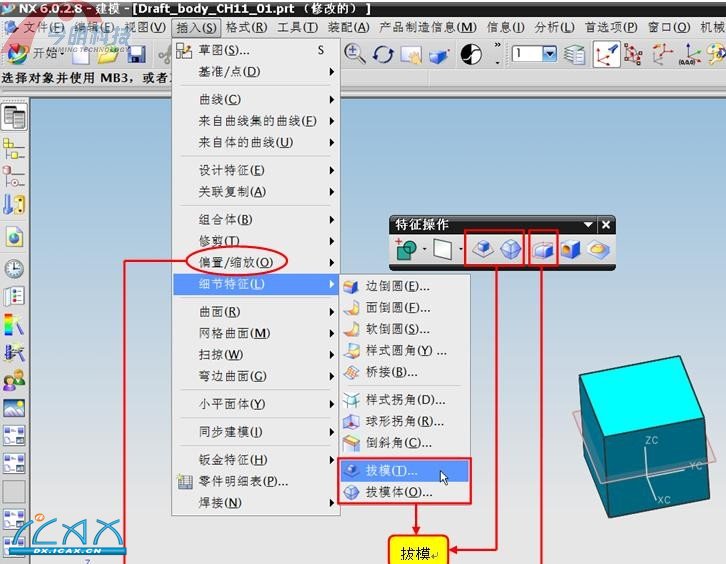Open the Assembly Navigator sidebar tab
726x564 pixels.
pyautogui.click(x=14, y=149)
